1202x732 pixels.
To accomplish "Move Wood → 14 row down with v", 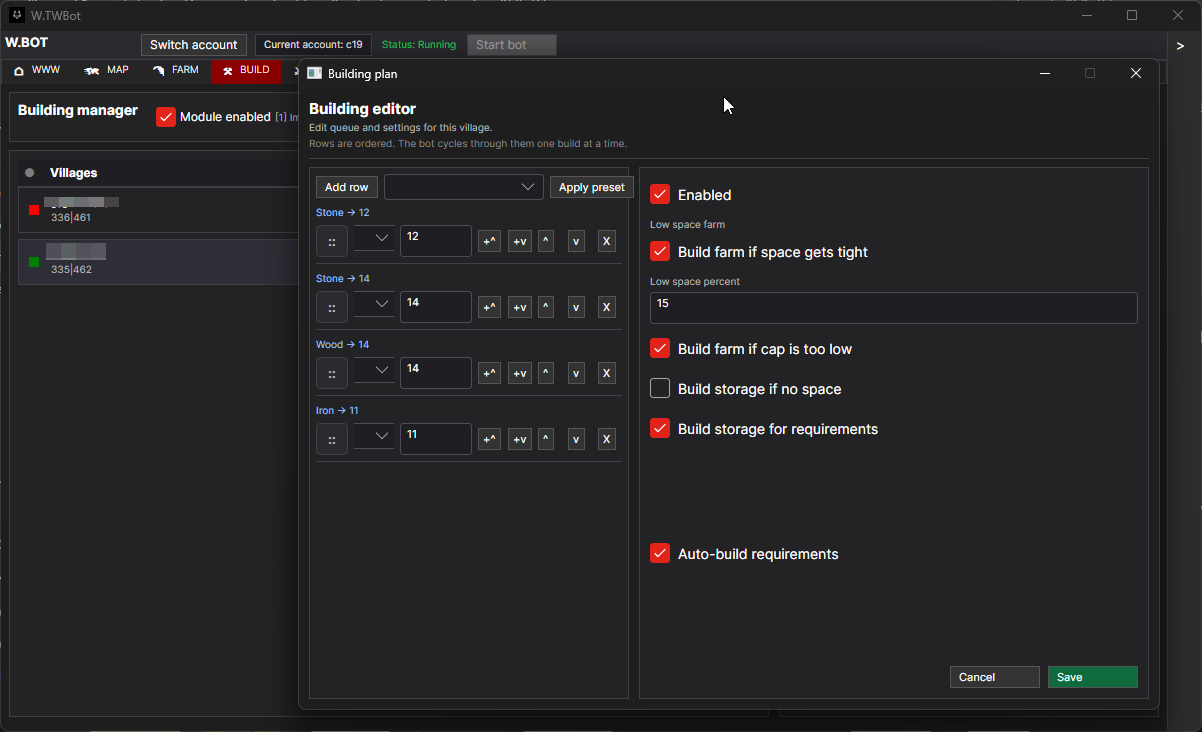I will [576, 373].
